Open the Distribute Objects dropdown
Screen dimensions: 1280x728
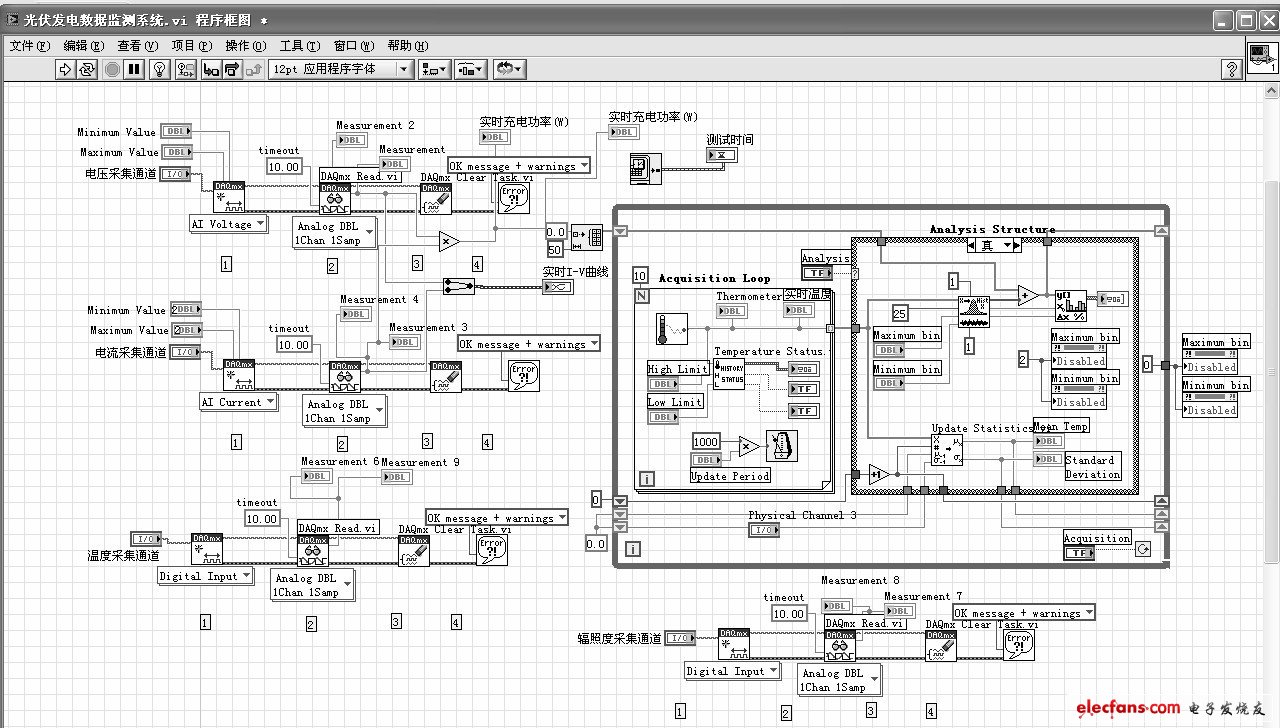(470, 69)
